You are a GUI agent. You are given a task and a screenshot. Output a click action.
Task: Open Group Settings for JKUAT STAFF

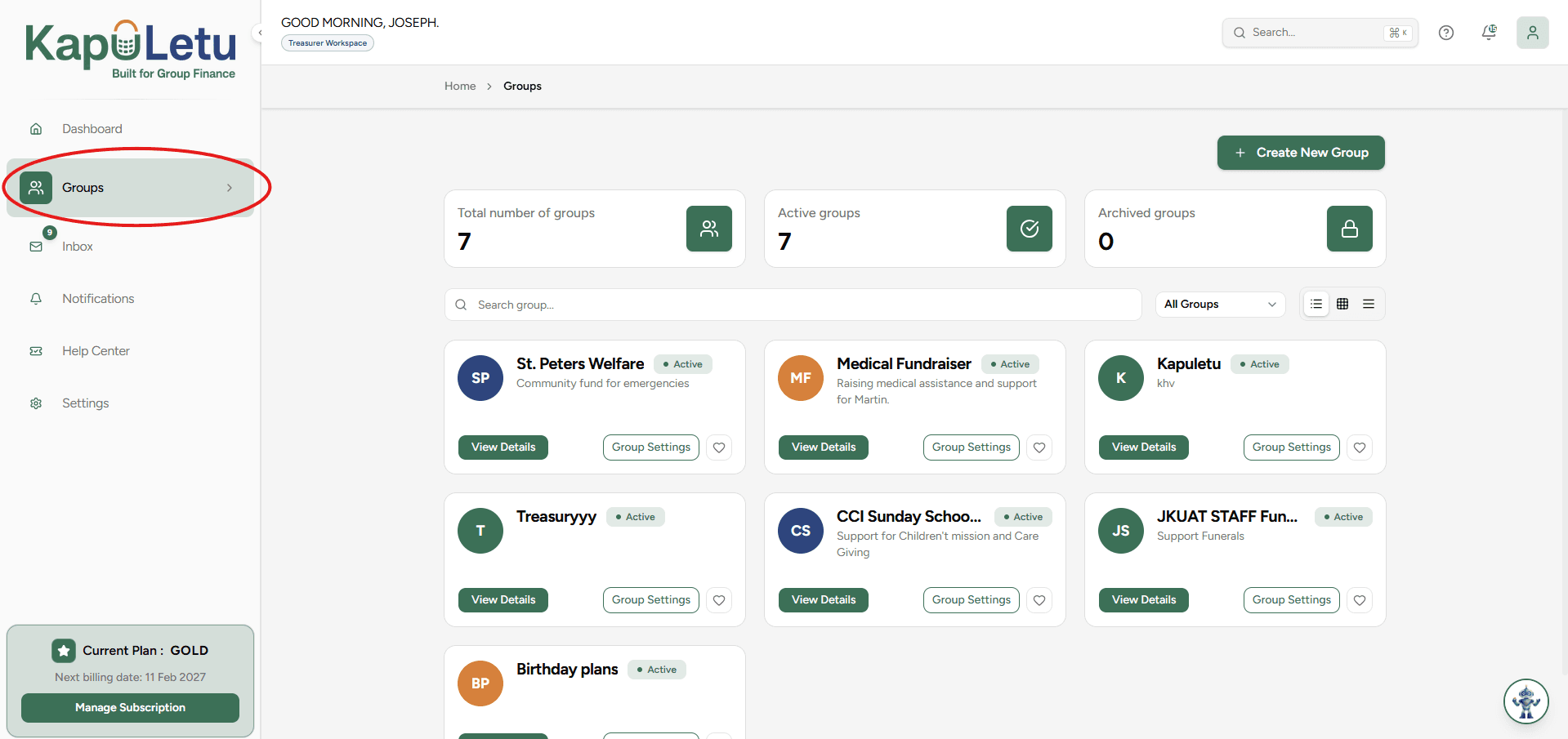pos(1292,600)
